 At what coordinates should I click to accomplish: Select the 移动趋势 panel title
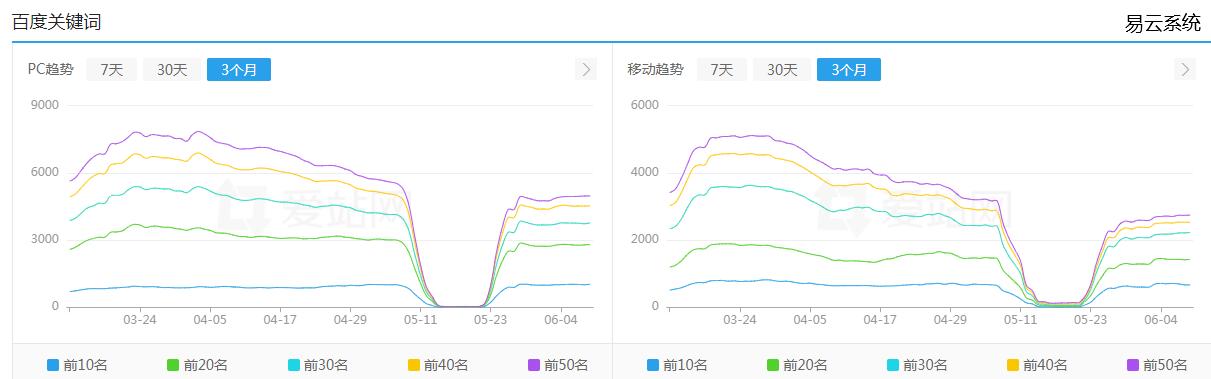(x=655, y=69)
